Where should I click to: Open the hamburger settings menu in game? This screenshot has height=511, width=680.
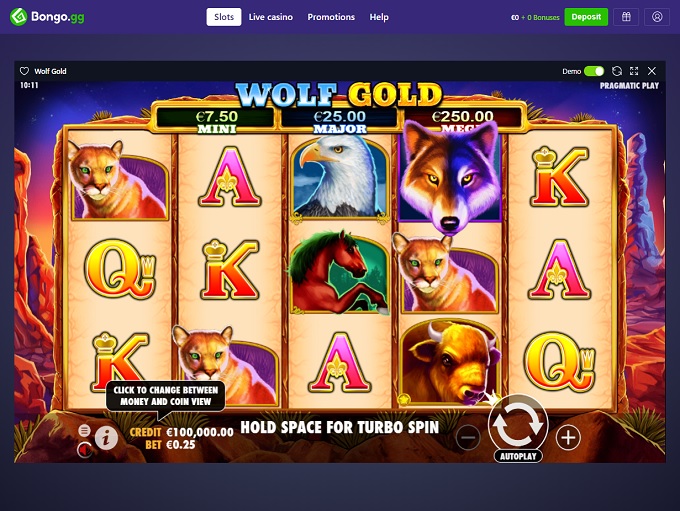point(84,430)
